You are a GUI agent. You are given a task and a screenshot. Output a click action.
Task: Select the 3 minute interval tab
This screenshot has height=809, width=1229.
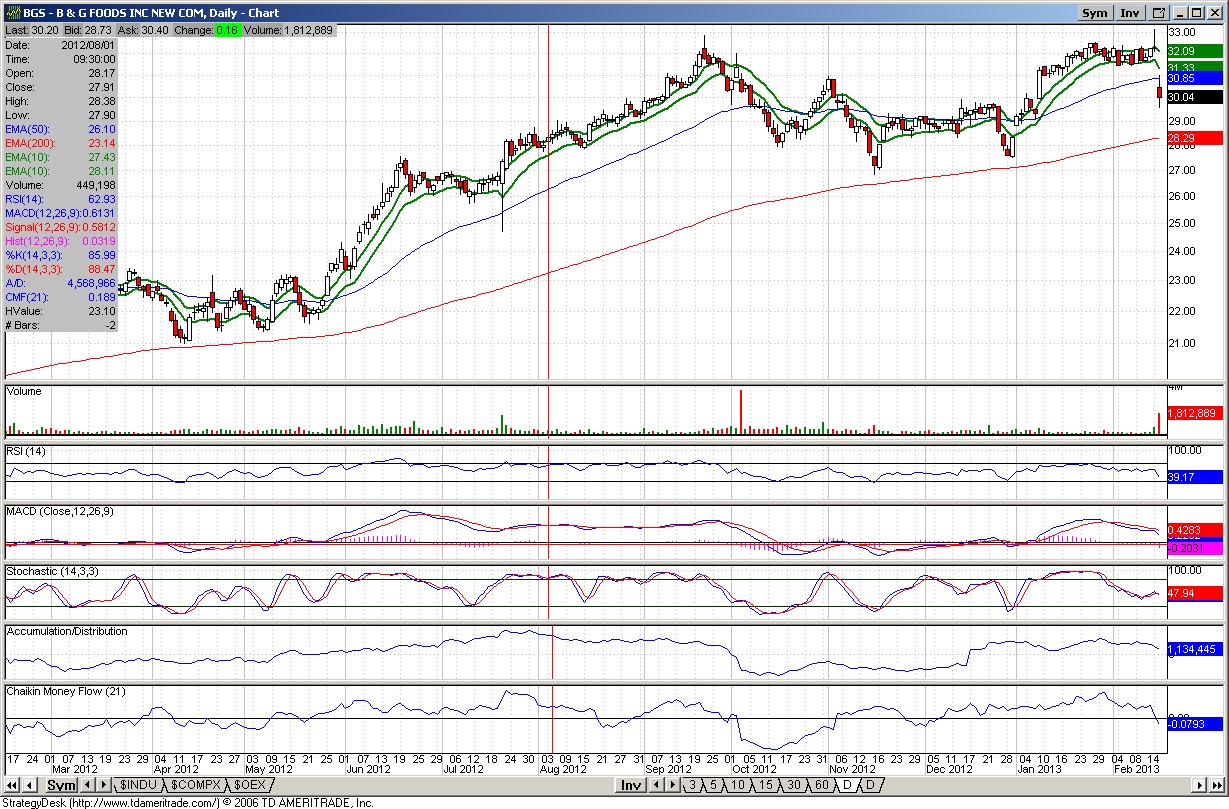pyautogui.click(x=693, y=786)
